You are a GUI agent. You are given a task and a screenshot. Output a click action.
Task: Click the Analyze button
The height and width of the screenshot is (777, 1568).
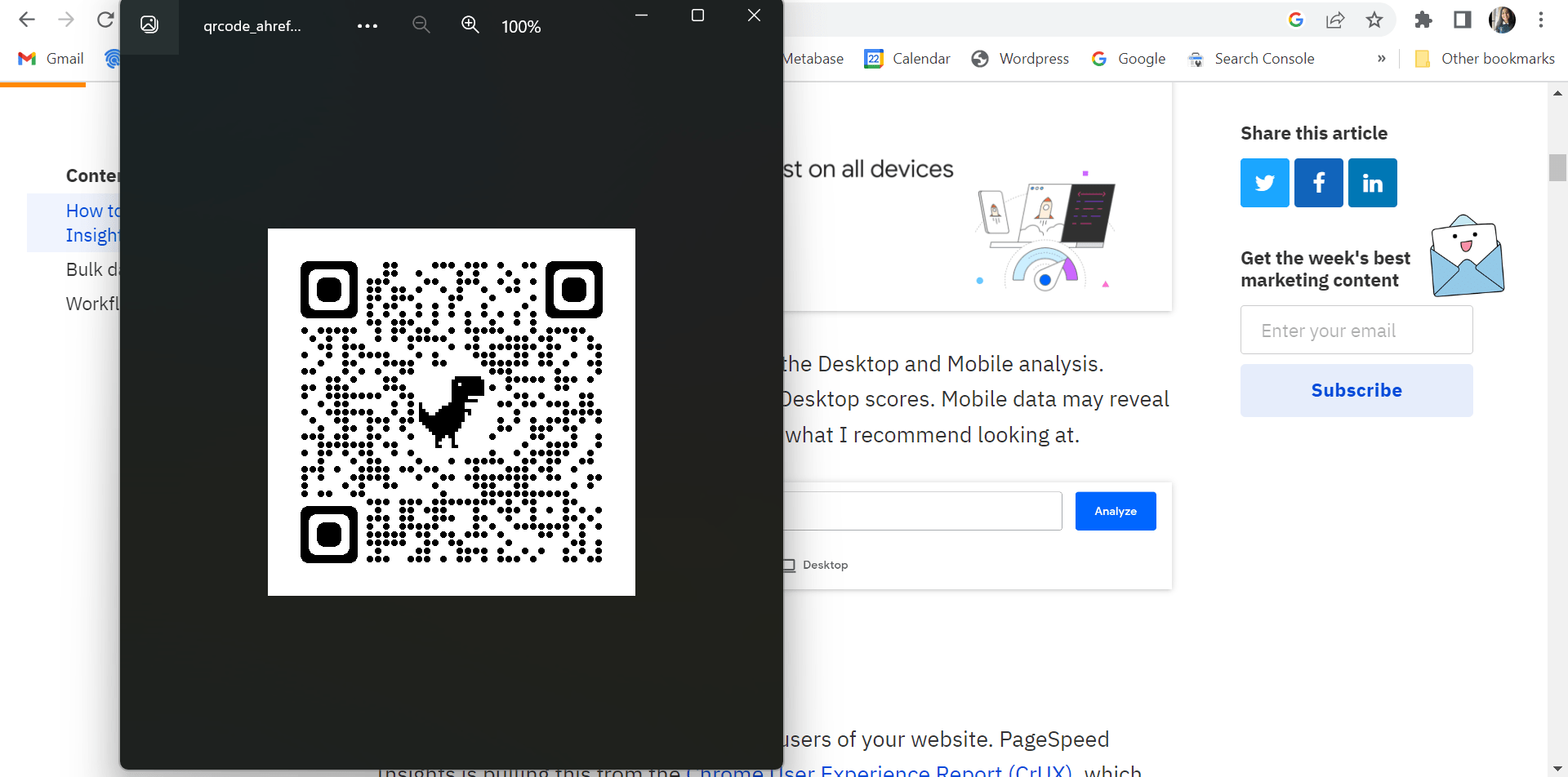(x=1115, y=510)
